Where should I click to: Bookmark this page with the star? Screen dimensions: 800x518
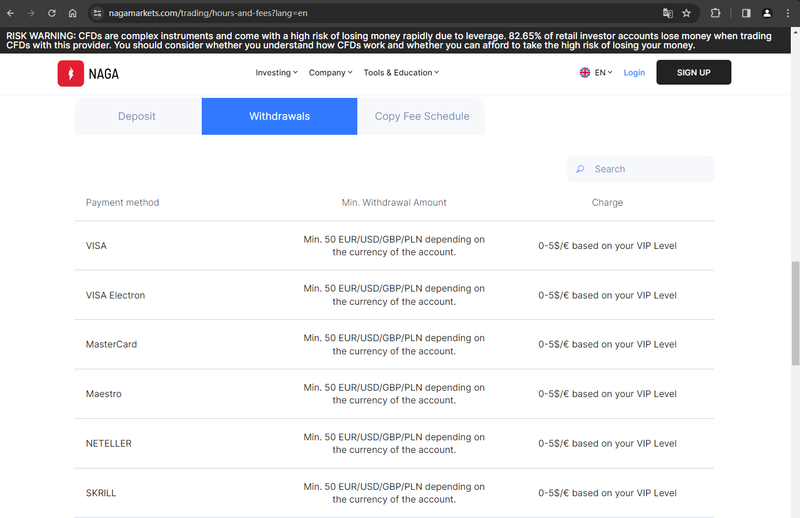pos(687,13)
